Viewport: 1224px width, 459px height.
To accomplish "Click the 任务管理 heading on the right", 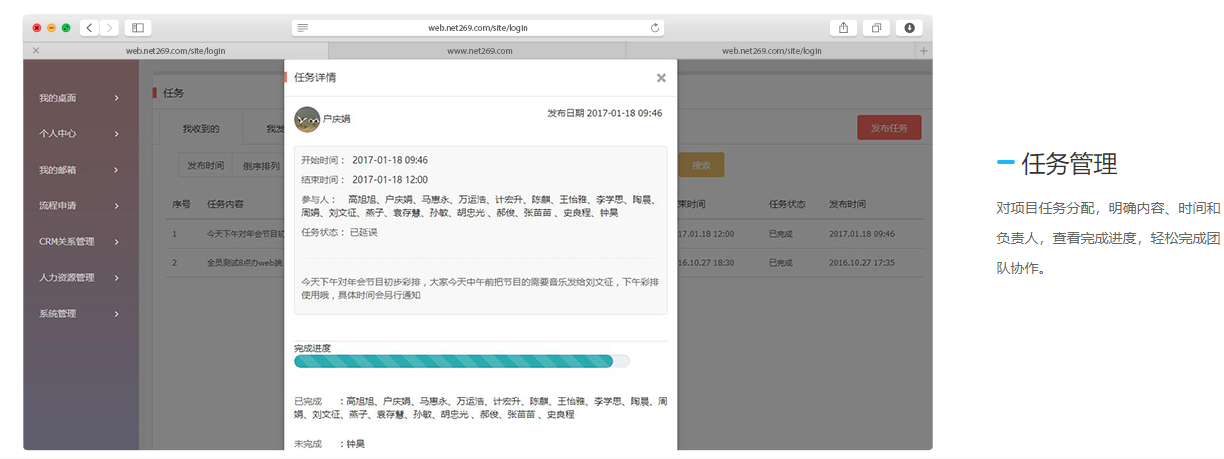I will 1069,164.
